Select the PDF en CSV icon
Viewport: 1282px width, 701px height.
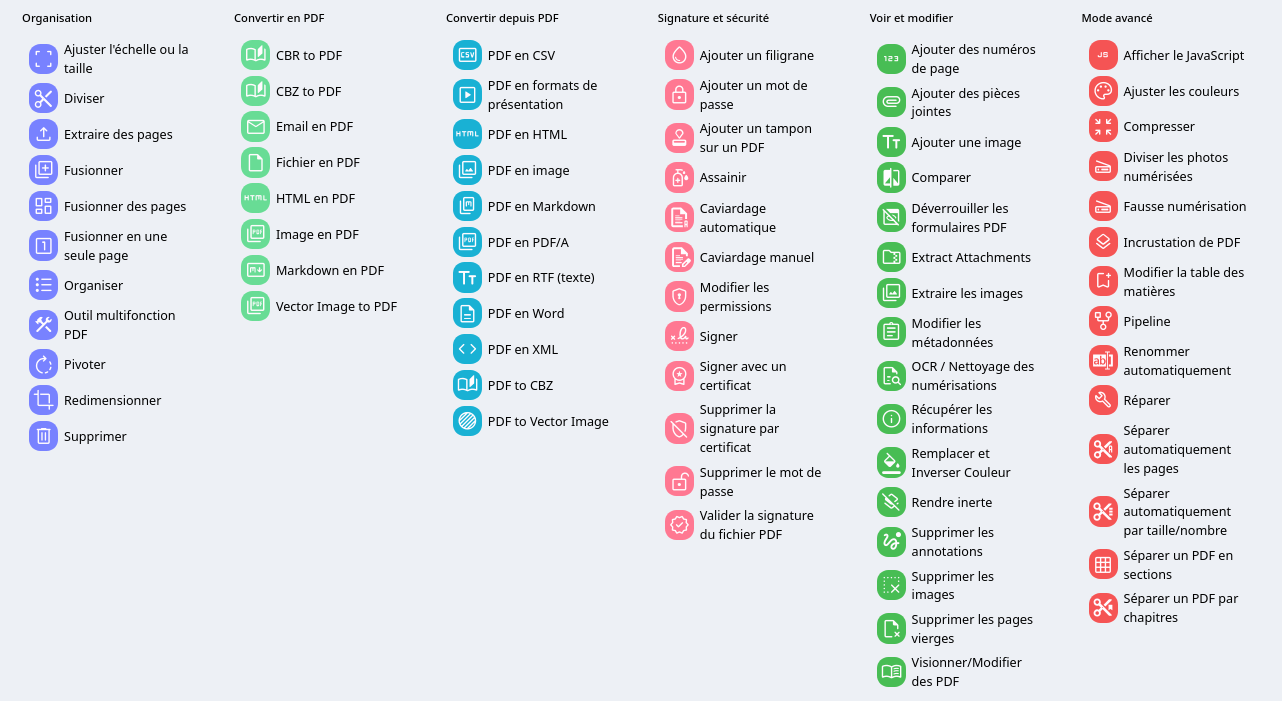point(467,55)
